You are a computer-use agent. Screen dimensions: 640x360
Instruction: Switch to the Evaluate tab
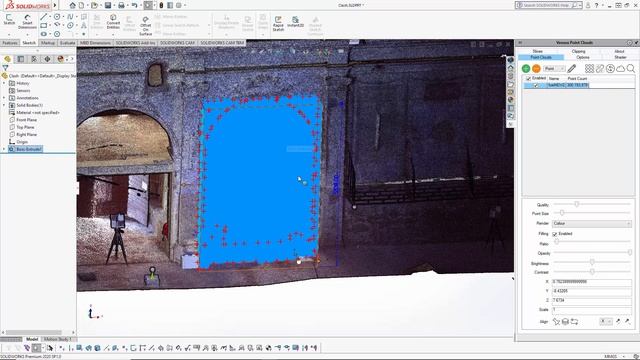pos(67,43)
